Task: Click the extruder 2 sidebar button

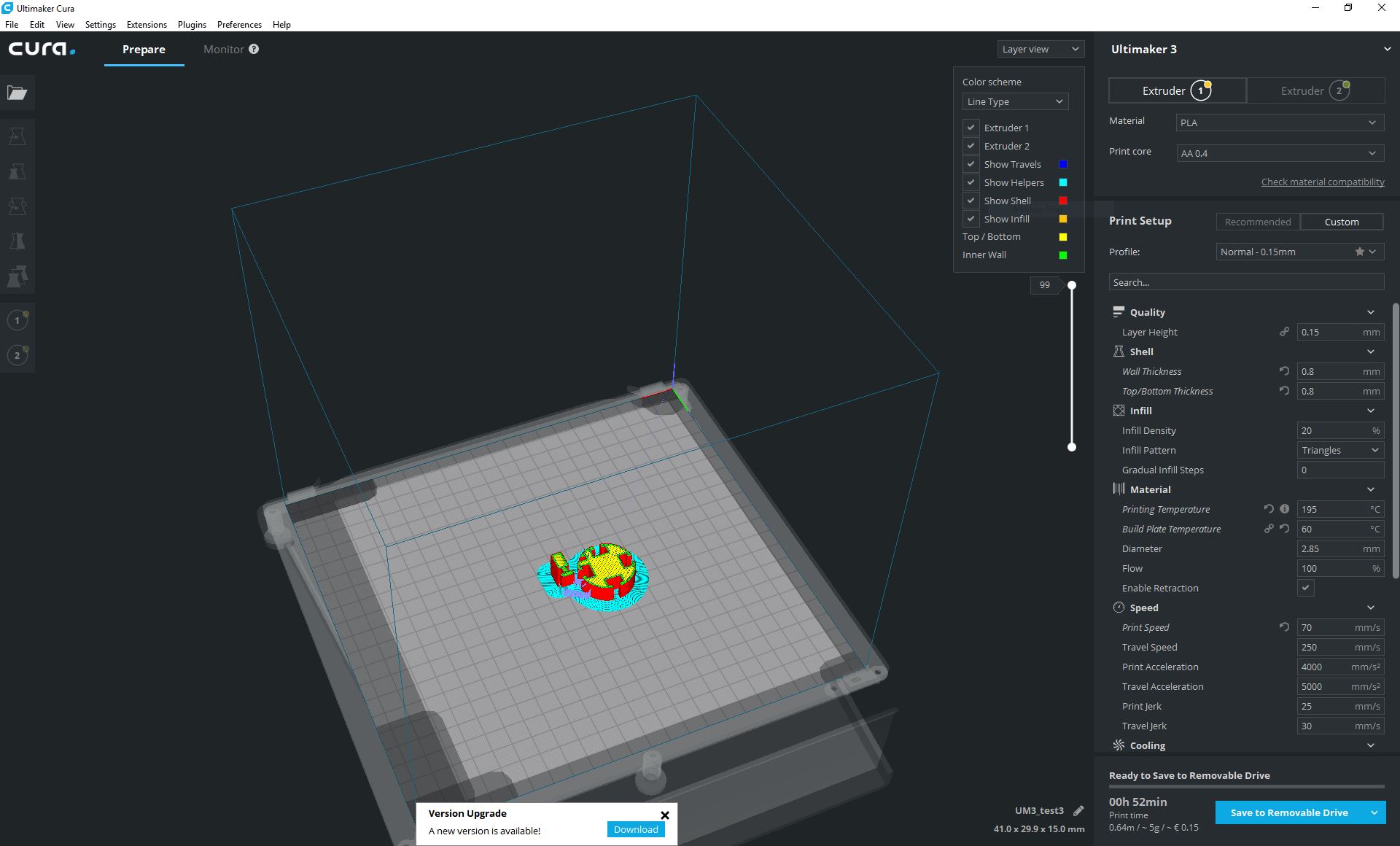Action: (x=17, y=355)
